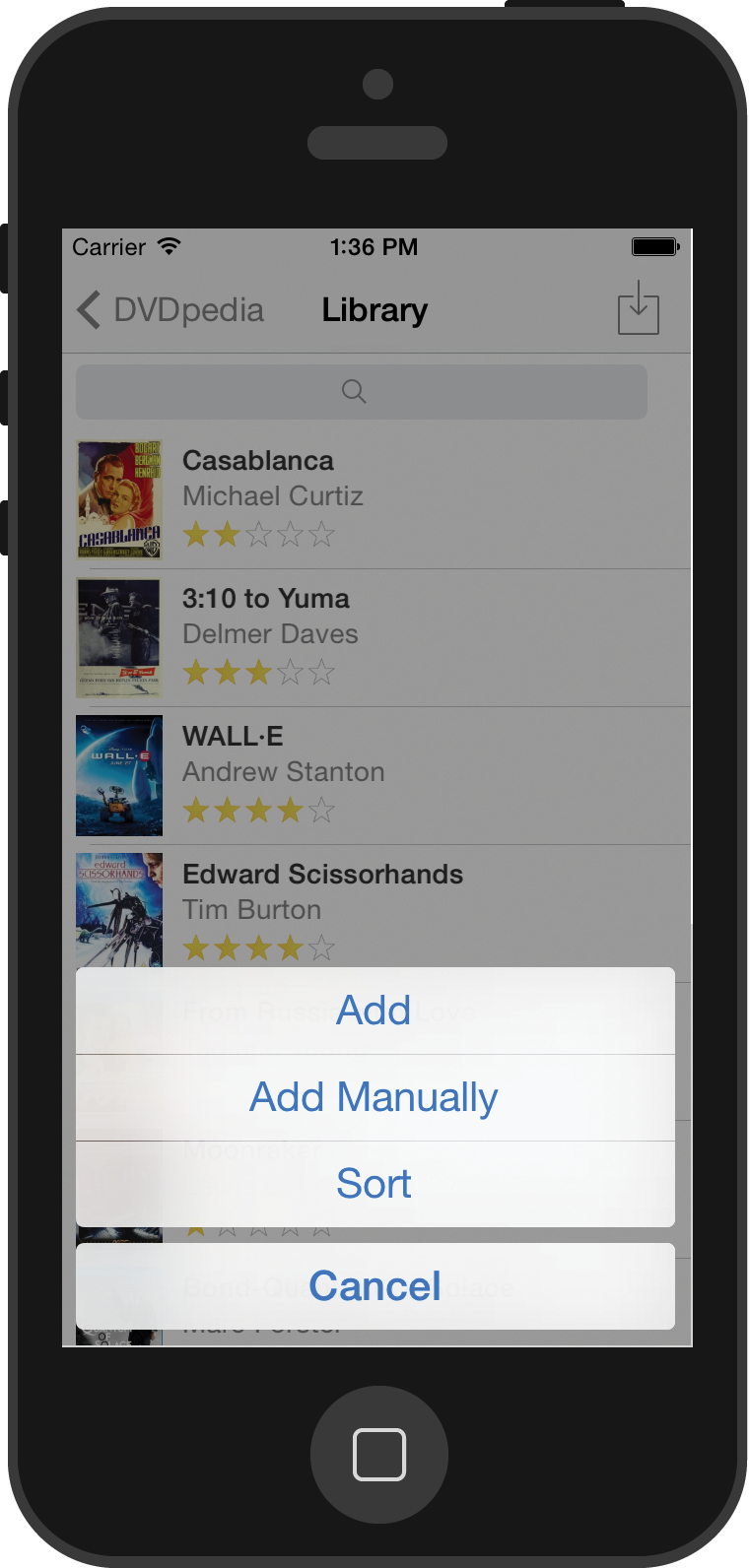
Task: Tap the DVDpedia back label
Action: [x=189, y=310]
